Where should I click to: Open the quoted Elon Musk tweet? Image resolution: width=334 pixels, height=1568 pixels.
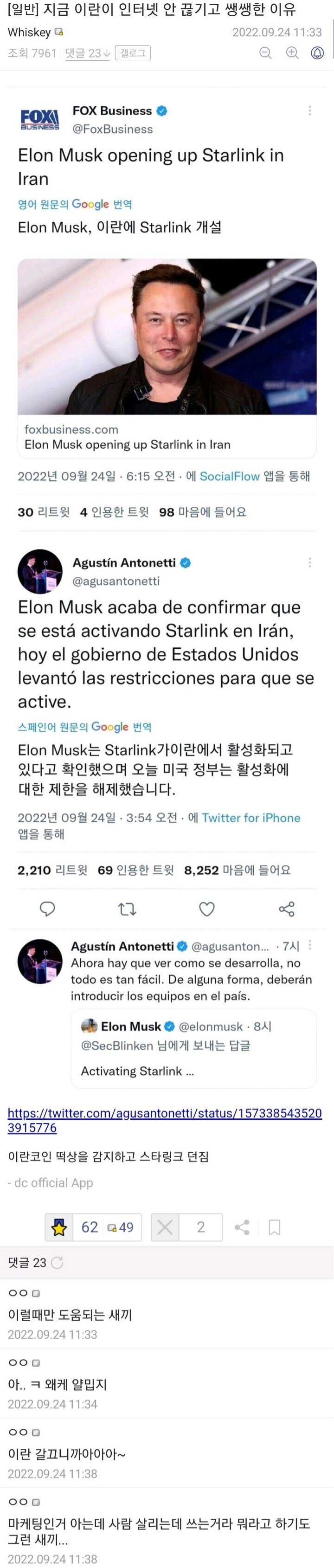(x=193, y=1049)
